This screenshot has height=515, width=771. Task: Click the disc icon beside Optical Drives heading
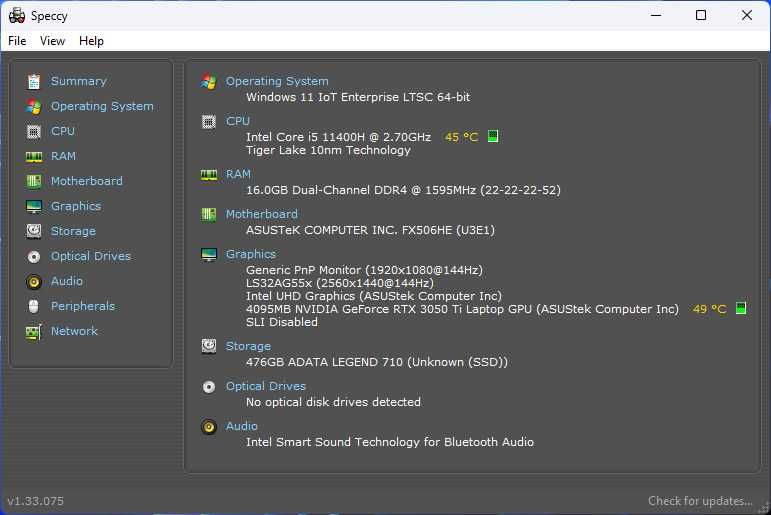point(209,387)
